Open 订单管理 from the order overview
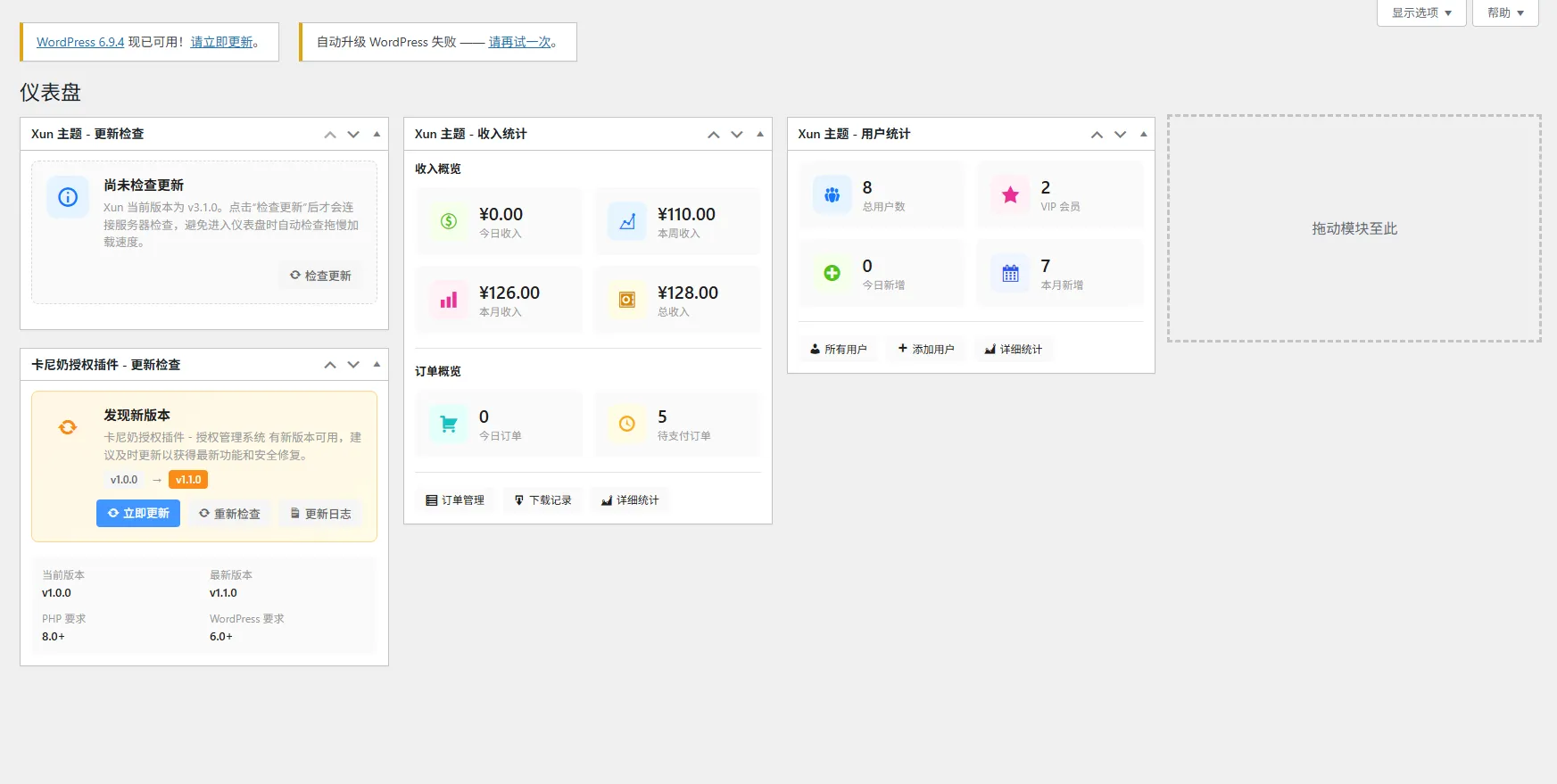1557x784 pixels. (x=455, y=500)
